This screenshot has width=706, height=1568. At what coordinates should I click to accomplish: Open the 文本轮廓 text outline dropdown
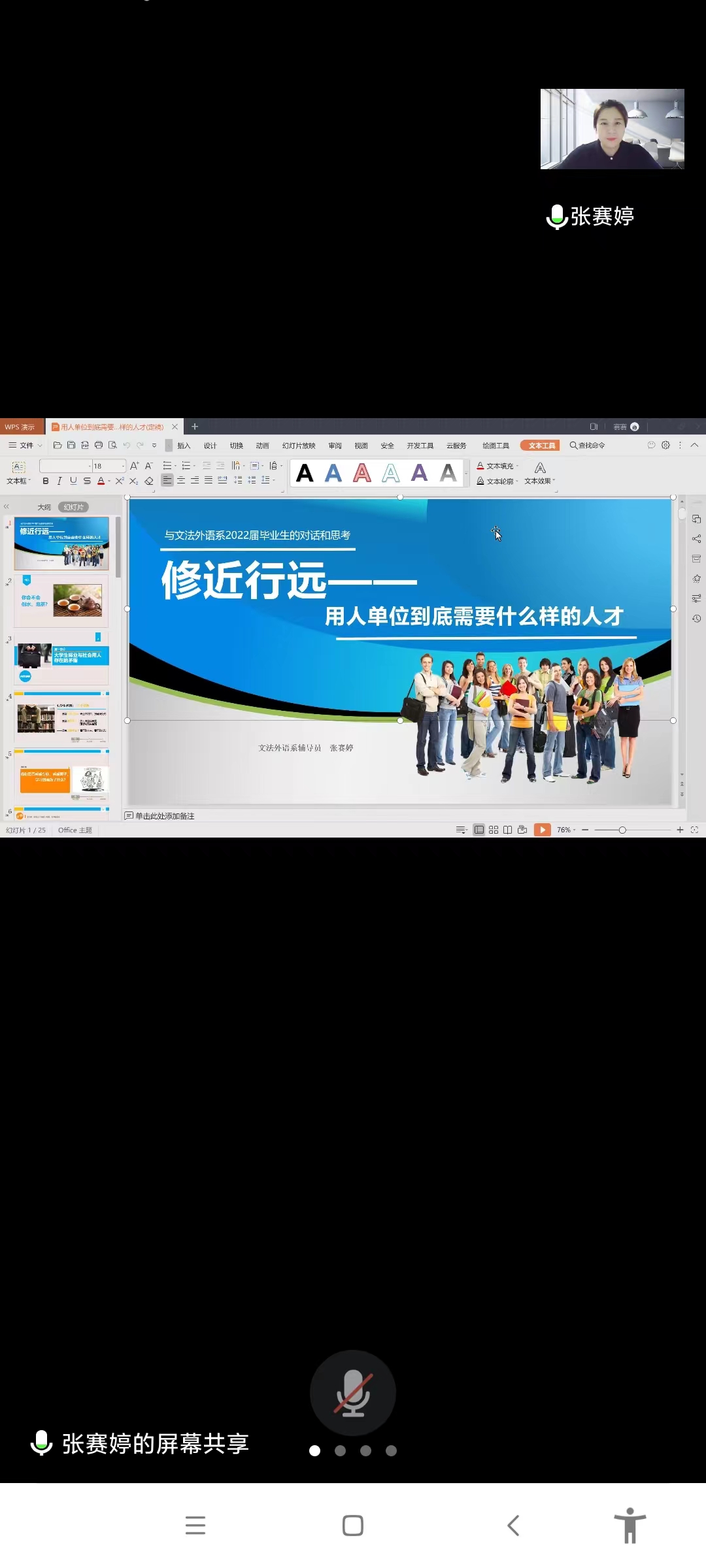pos(497,481)
